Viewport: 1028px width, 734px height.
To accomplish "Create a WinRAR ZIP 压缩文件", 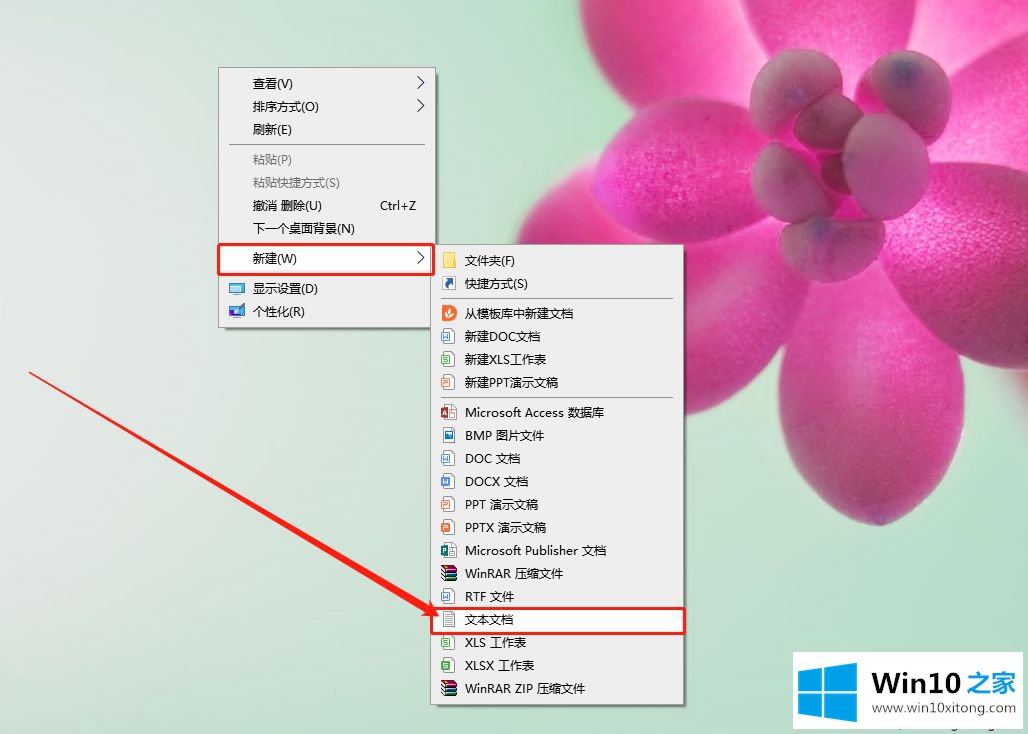I will coord(557,688).
